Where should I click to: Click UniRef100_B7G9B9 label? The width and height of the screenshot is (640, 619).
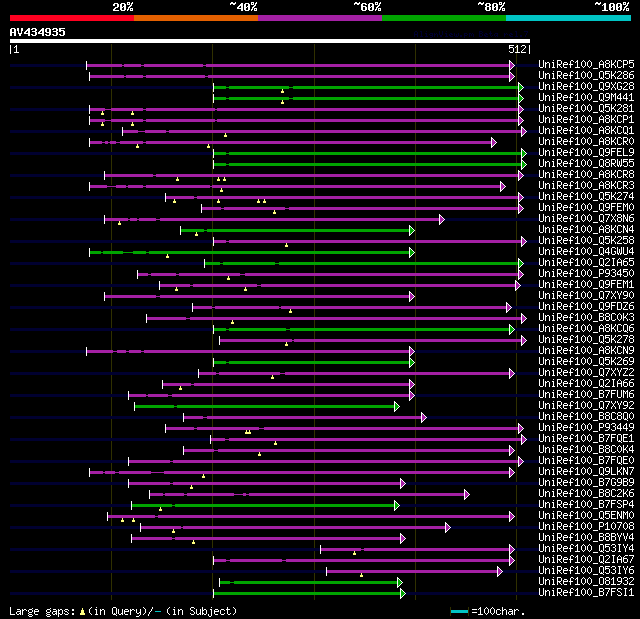pos(586,483)
